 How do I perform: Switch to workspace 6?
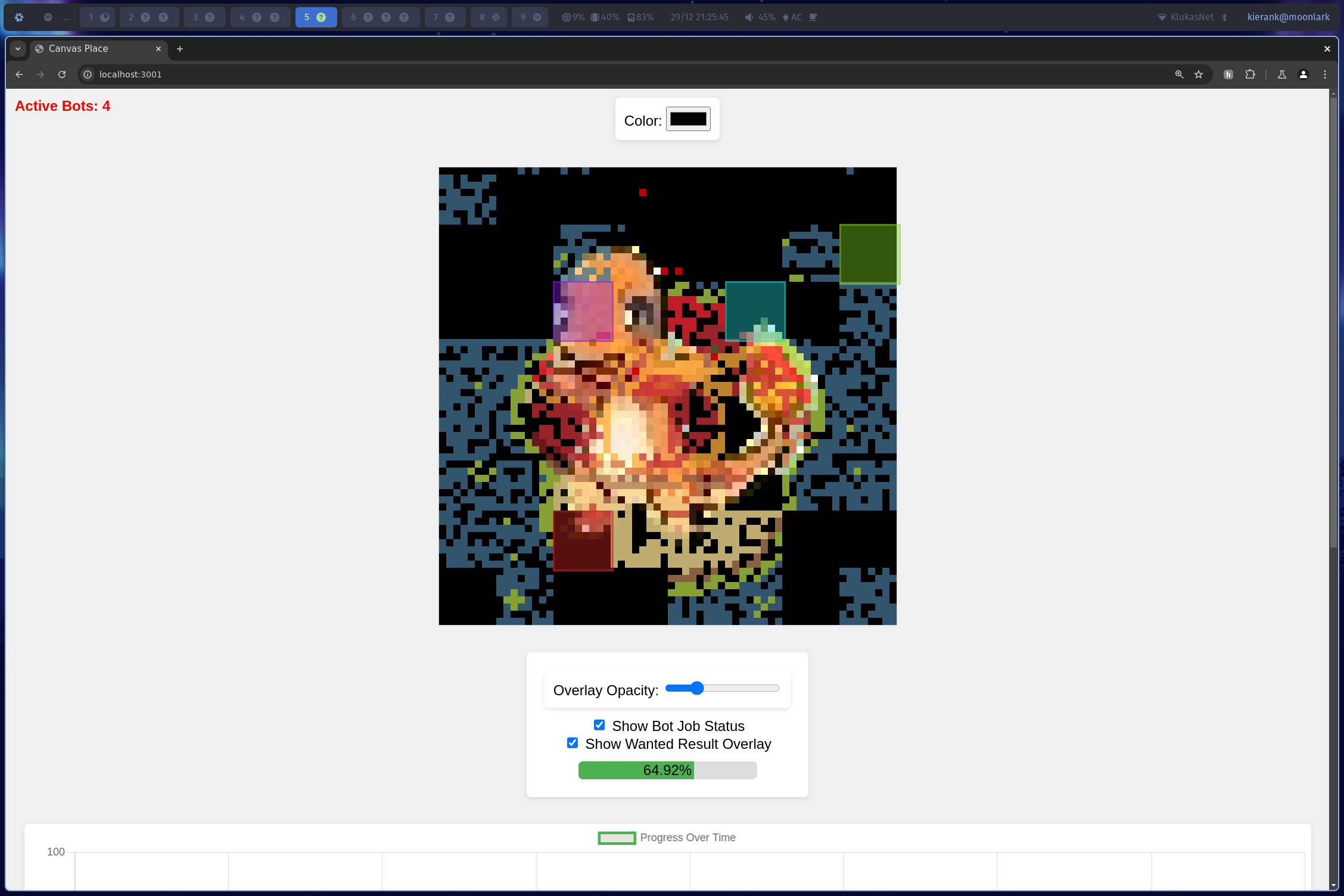(381, 17)
